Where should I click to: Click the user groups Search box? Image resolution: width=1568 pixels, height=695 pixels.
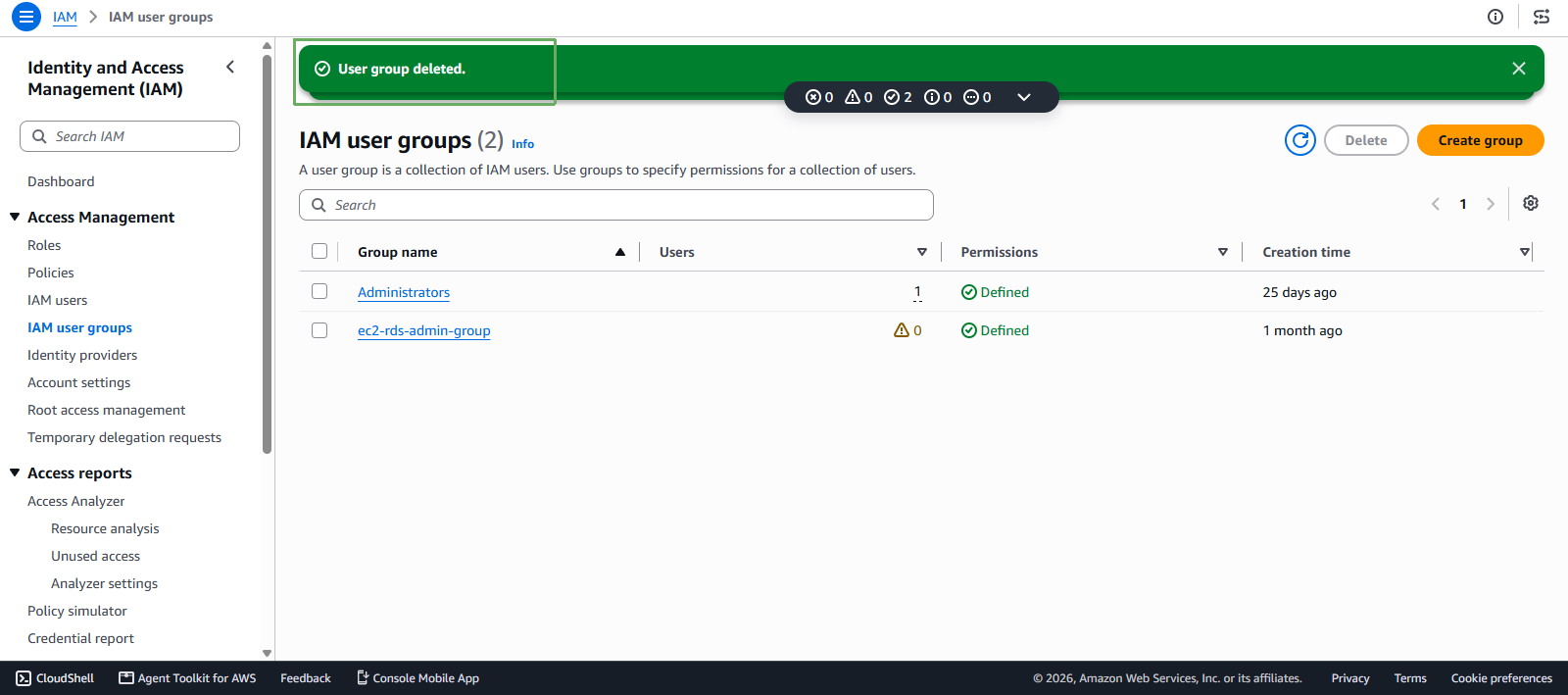point(616,205)
